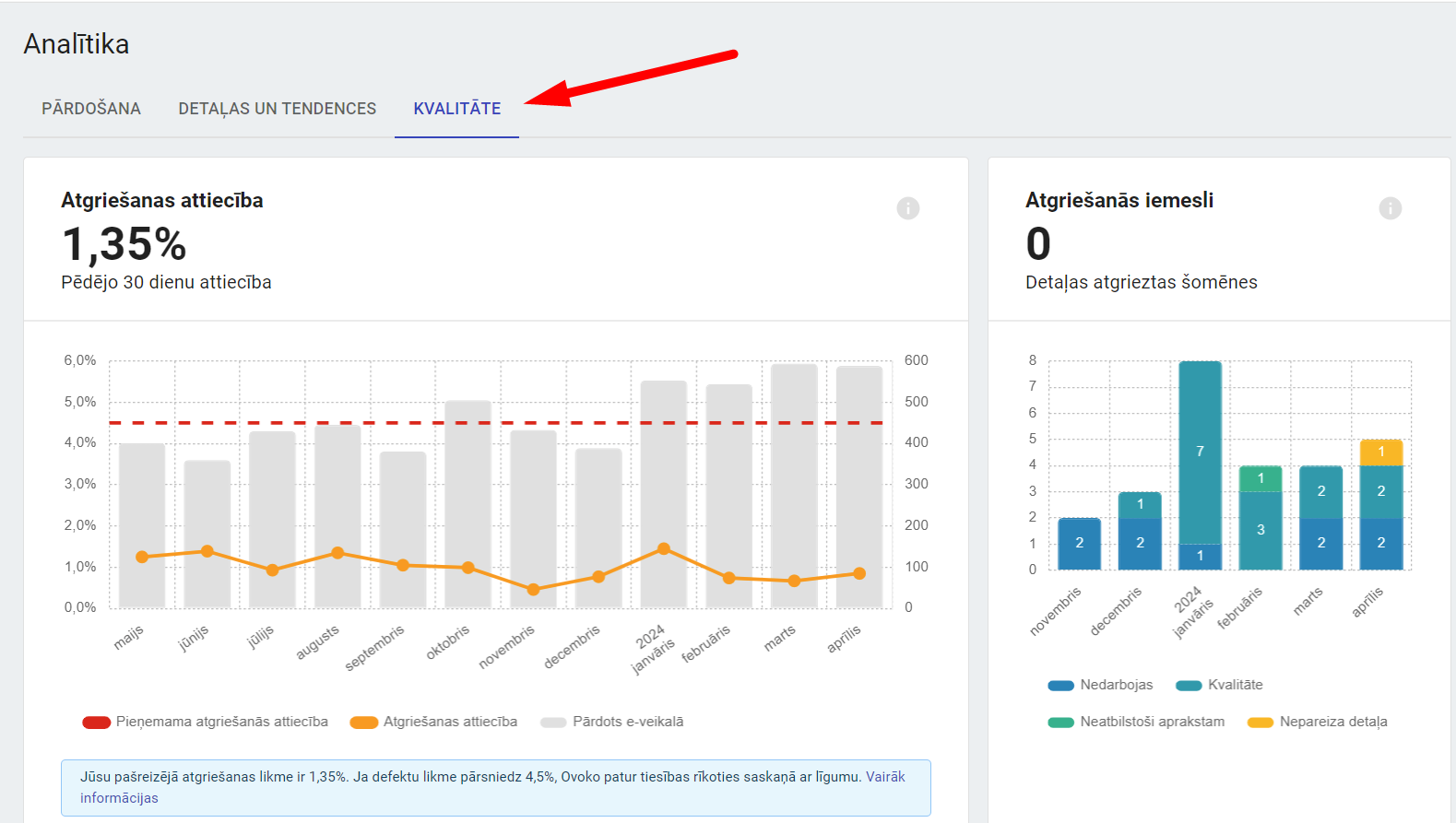
Task: Click the January 2024 return-rate data point
Action: [664, 548]
